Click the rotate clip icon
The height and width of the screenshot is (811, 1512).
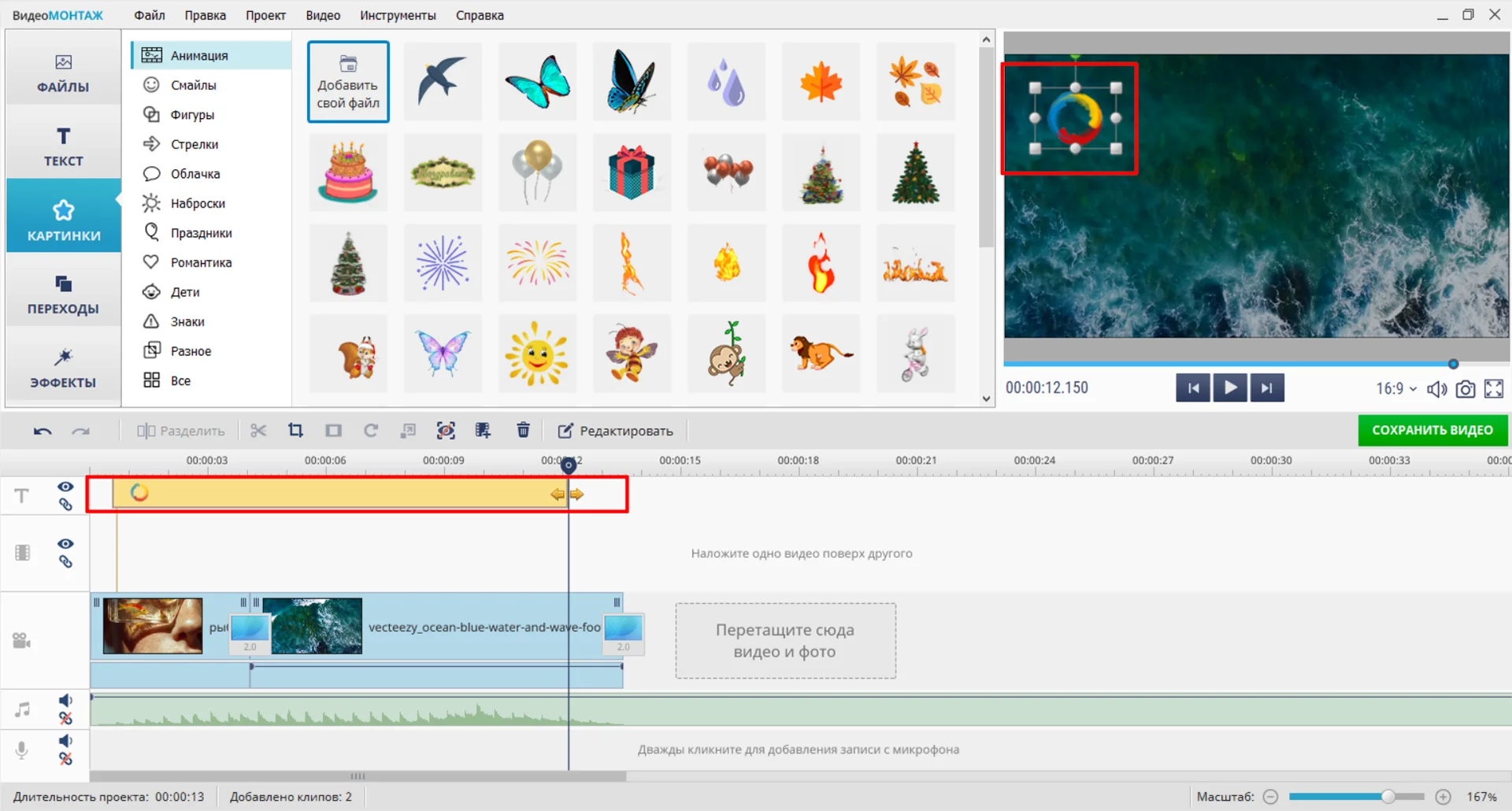point(371,431)
